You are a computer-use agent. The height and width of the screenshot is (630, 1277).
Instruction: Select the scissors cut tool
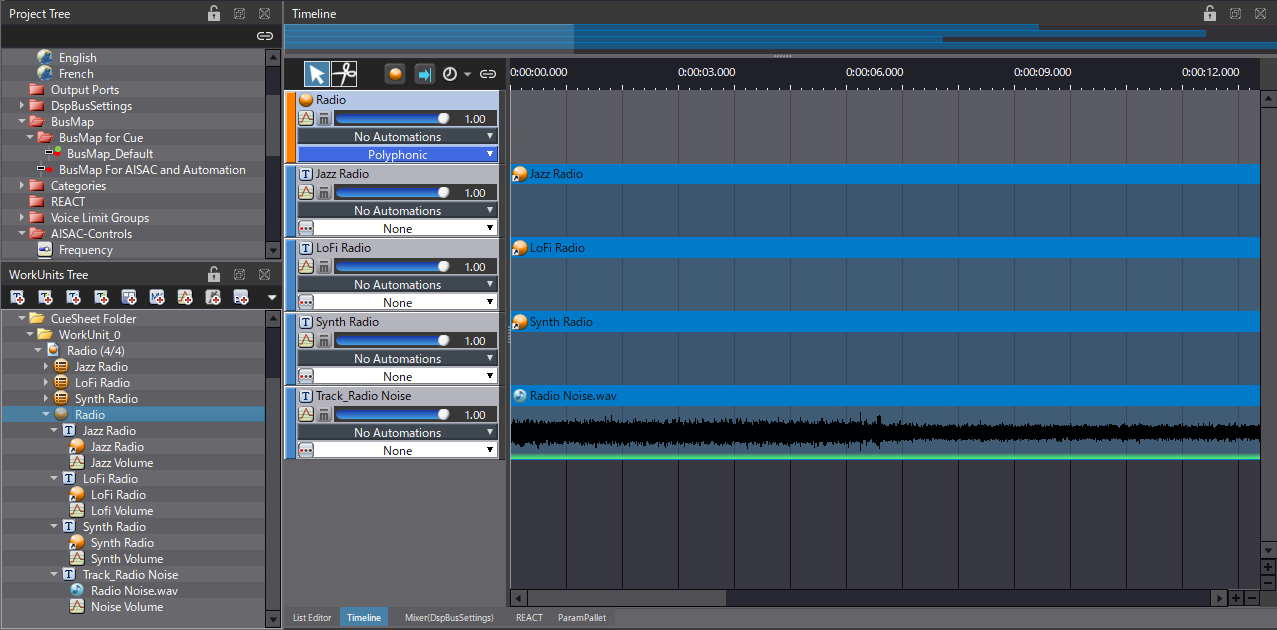pos(344,74)
